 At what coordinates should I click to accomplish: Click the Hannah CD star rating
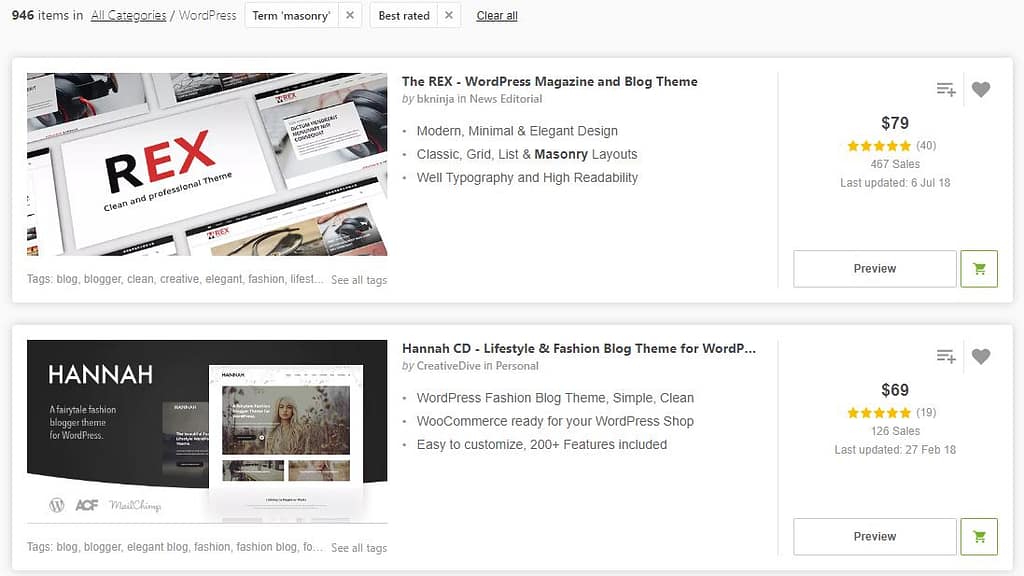(x=878, y=413)
